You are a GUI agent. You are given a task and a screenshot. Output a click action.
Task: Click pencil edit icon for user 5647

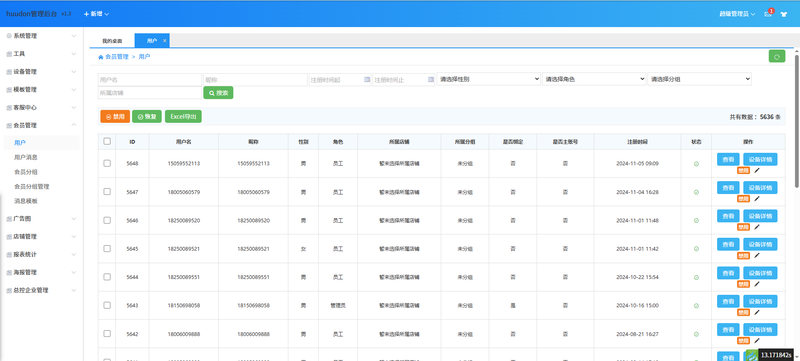(757, 199)
